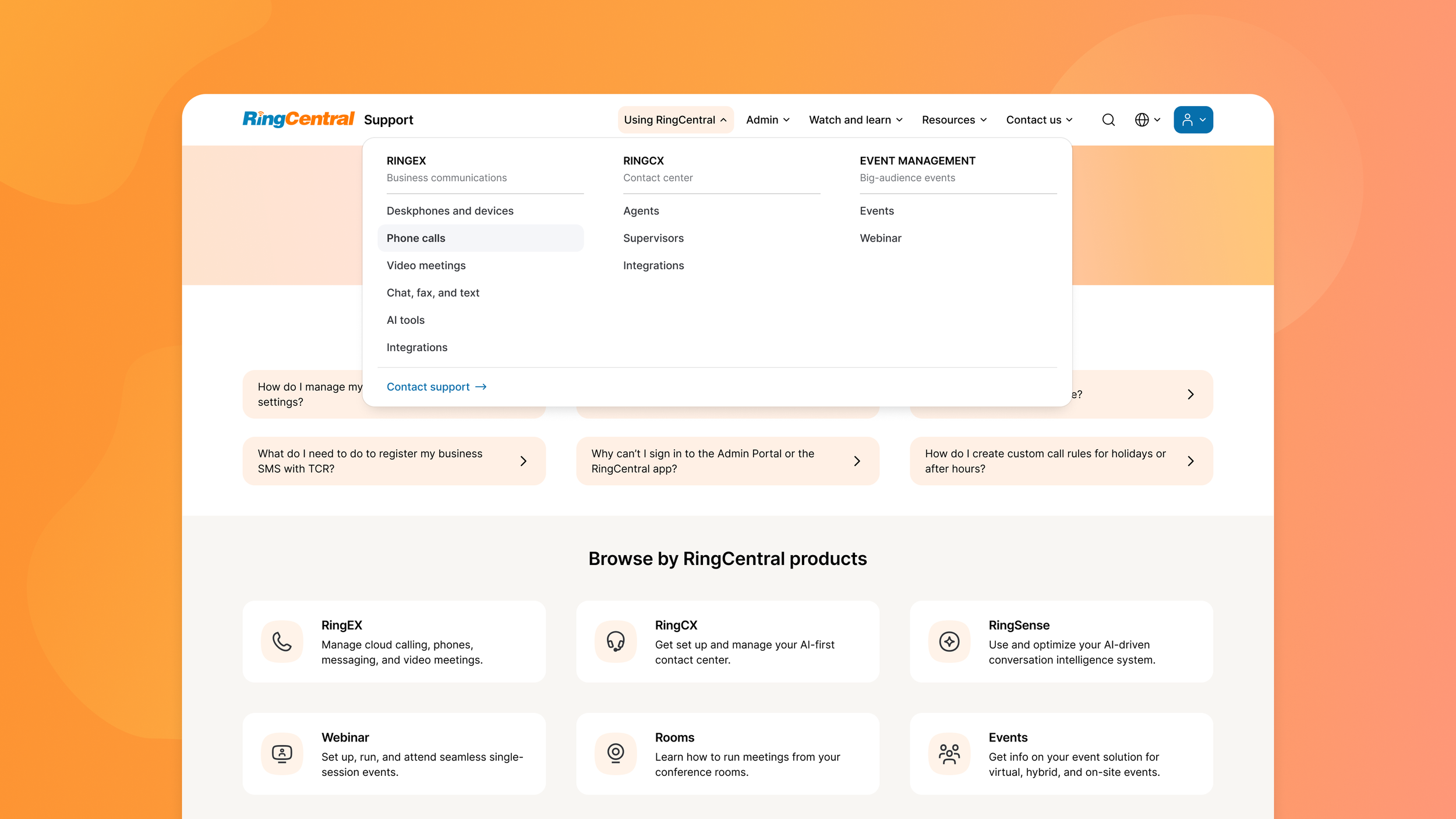This screenshot has height=819, width=1456.
Task: Select Webinar under Event Management
Action: tap(880, 238)
